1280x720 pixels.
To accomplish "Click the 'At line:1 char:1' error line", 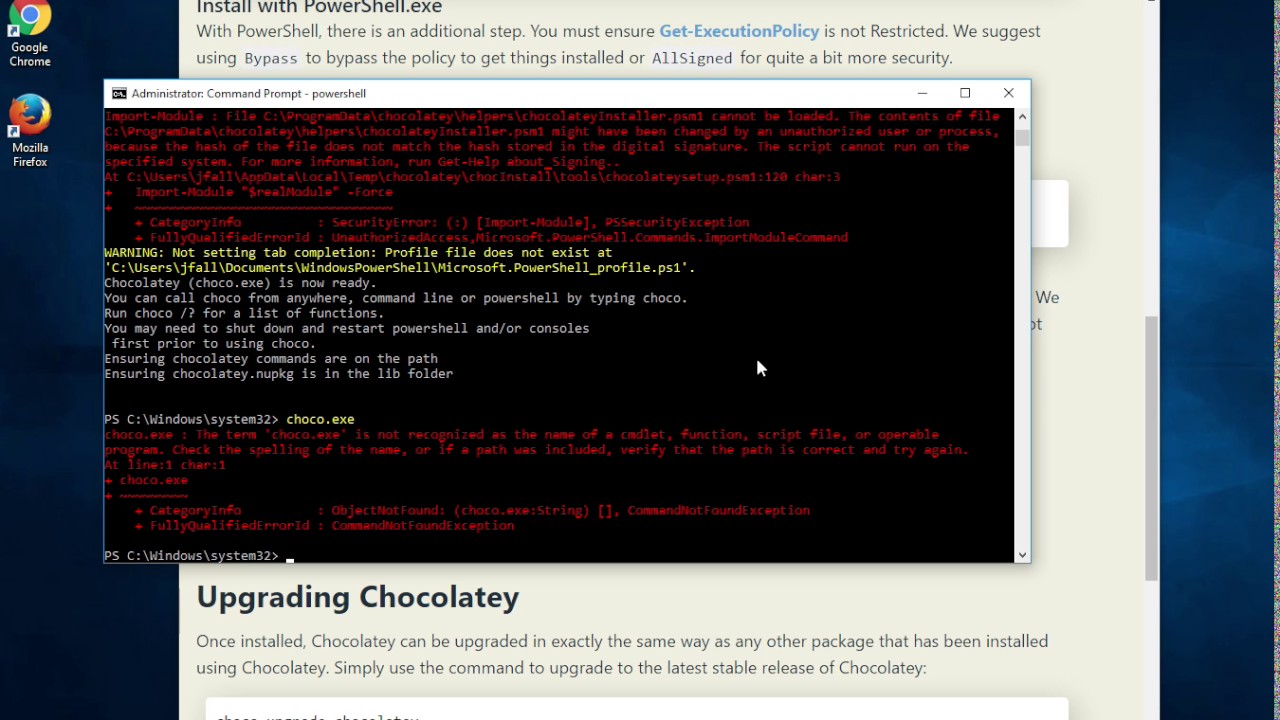I will point(165,465).
